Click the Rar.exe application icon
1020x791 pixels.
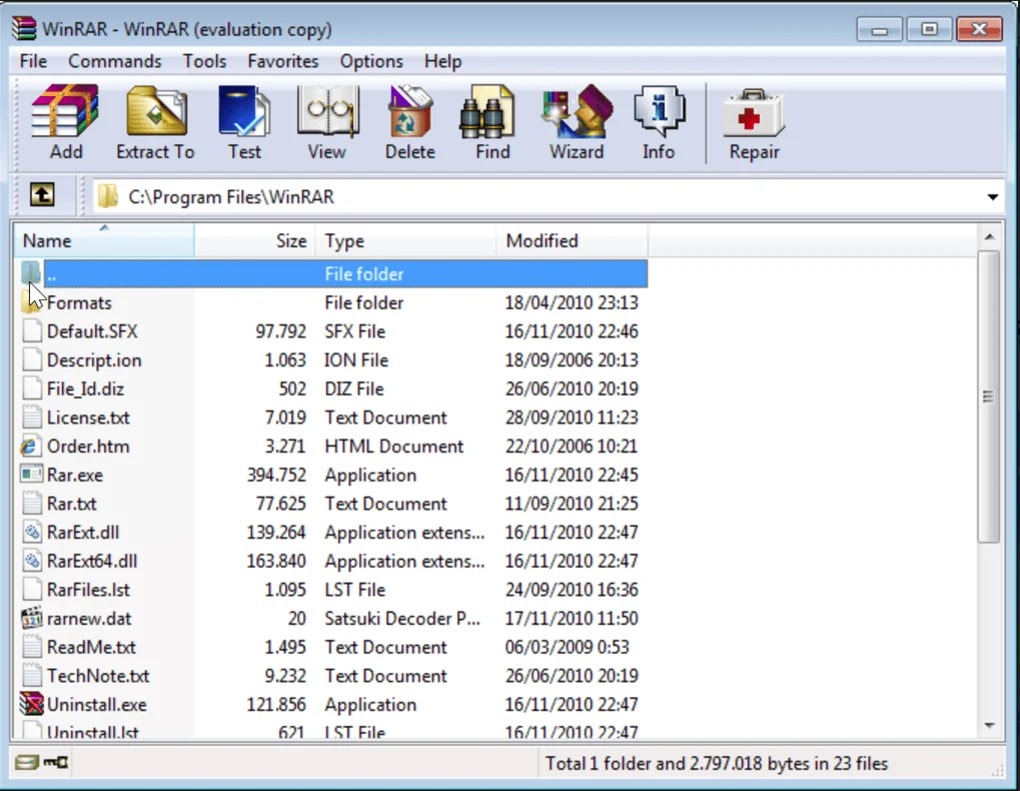(x=31, y=474)
